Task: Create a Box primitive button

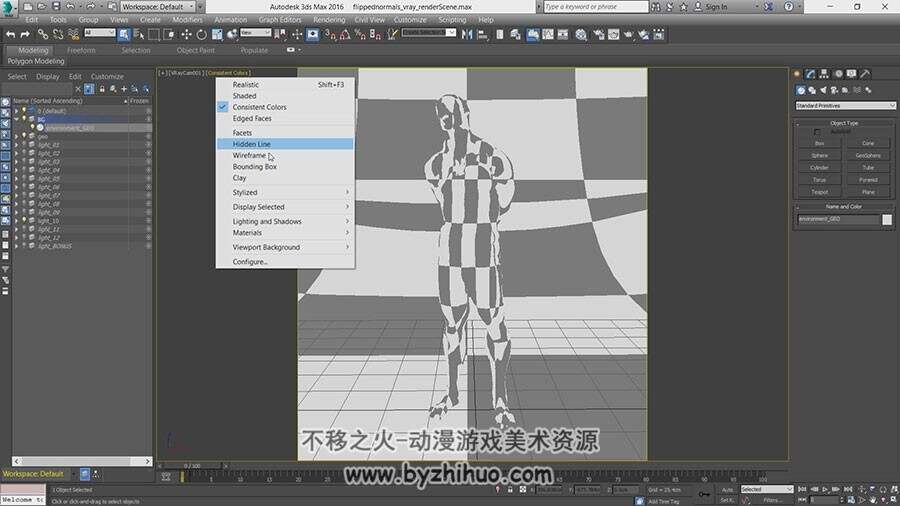Action: (820, 143)
